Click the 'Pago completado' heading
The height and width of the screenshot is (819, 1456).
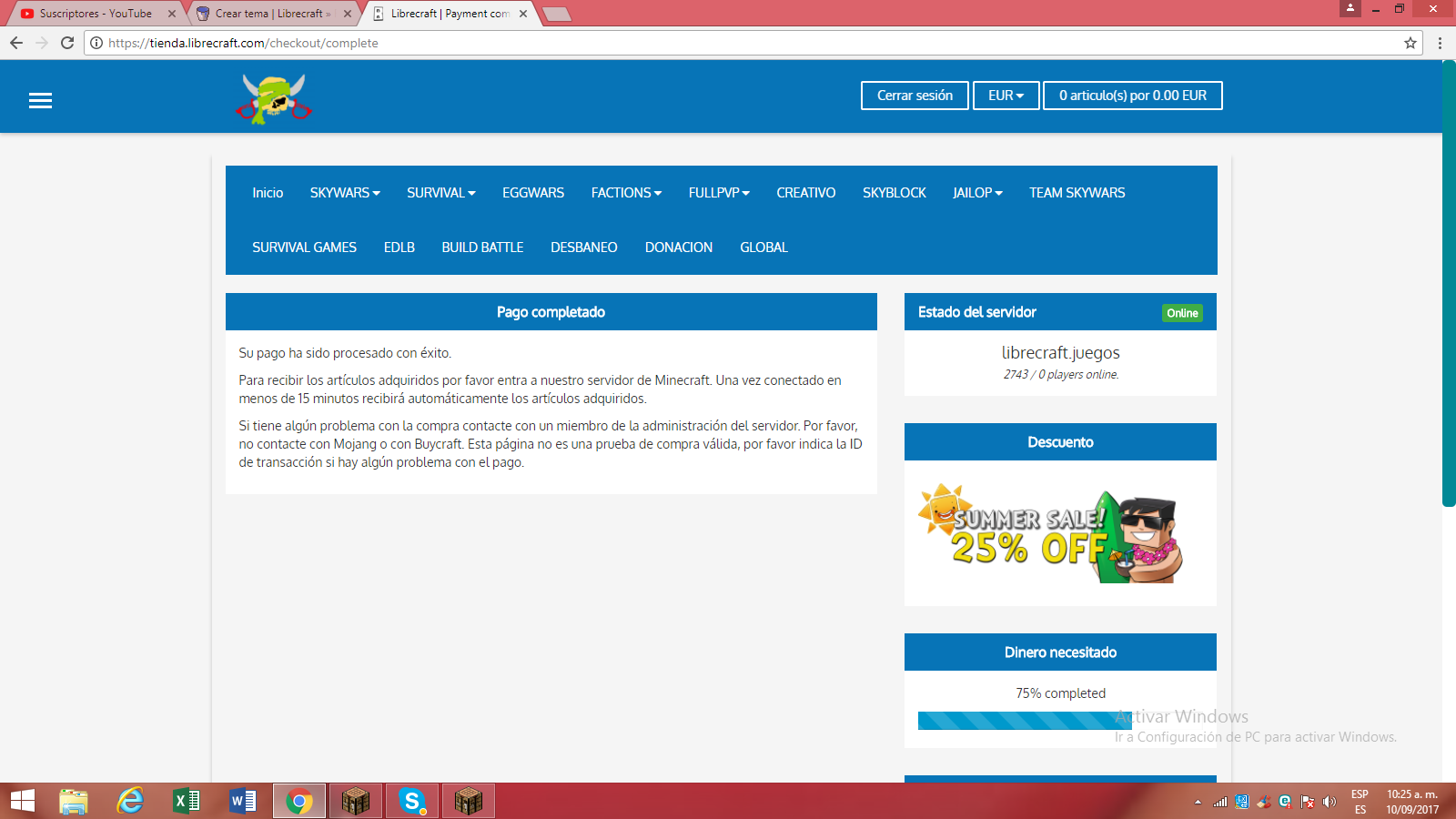coord(551,312)
